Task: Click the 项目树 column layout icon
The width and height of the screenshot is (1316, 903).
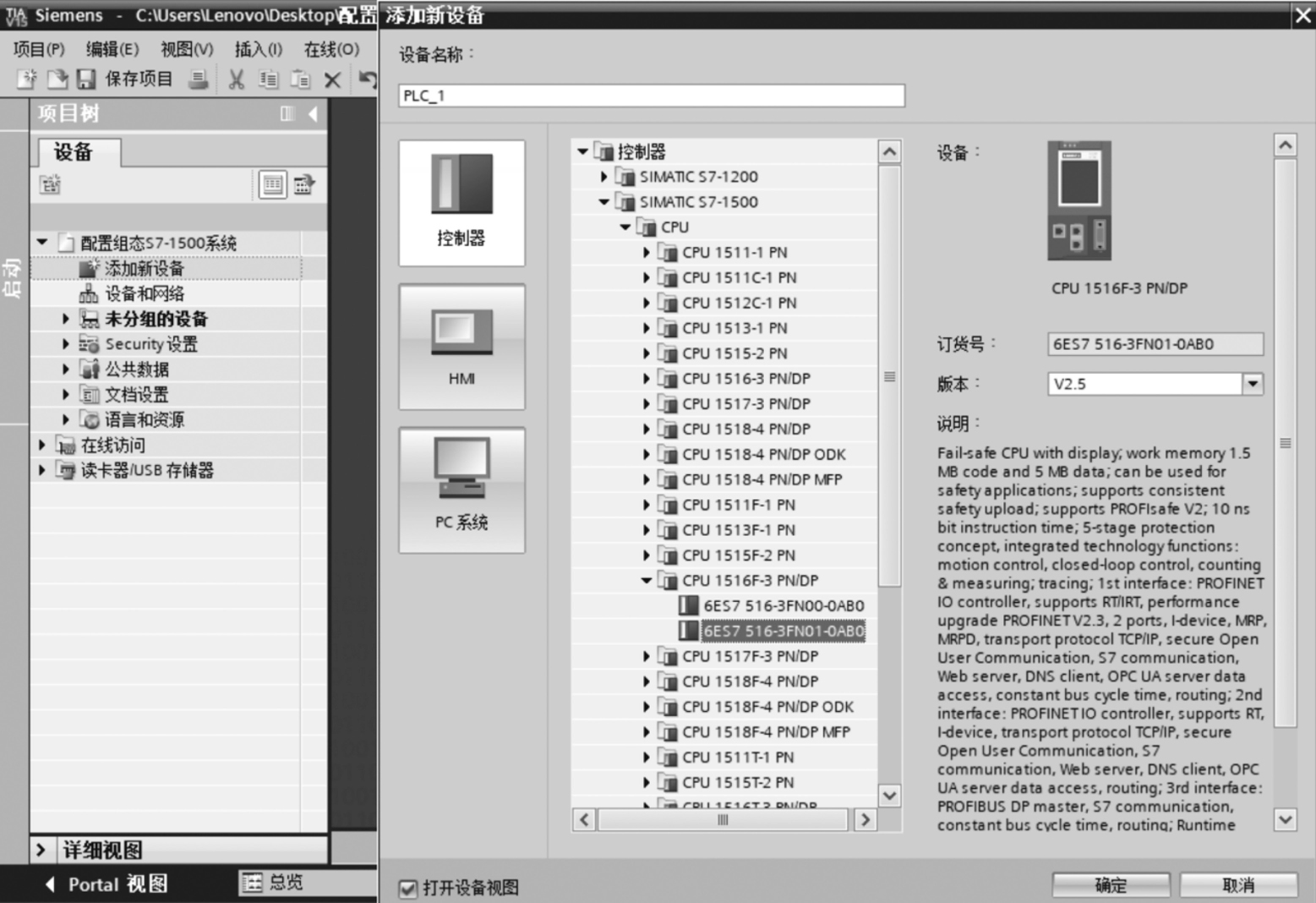Action: click(287, 113)
